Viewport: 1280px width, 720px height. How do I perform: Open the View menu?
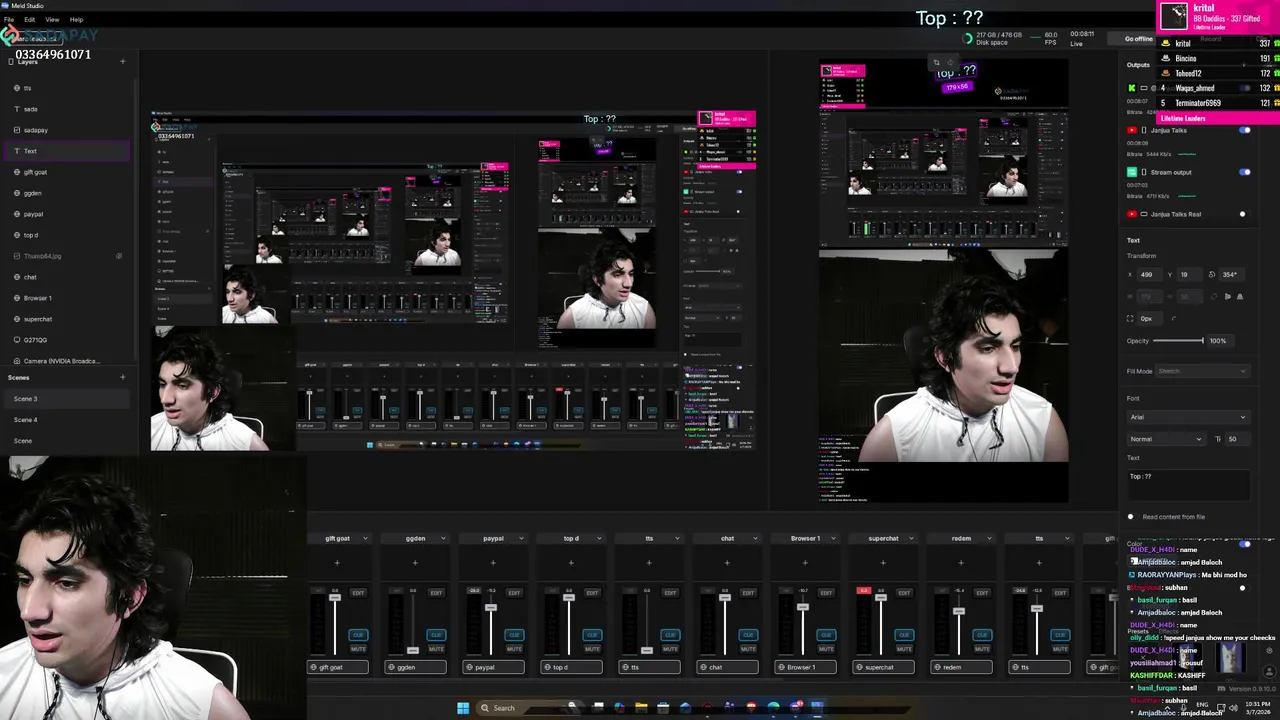coord(52,19)
